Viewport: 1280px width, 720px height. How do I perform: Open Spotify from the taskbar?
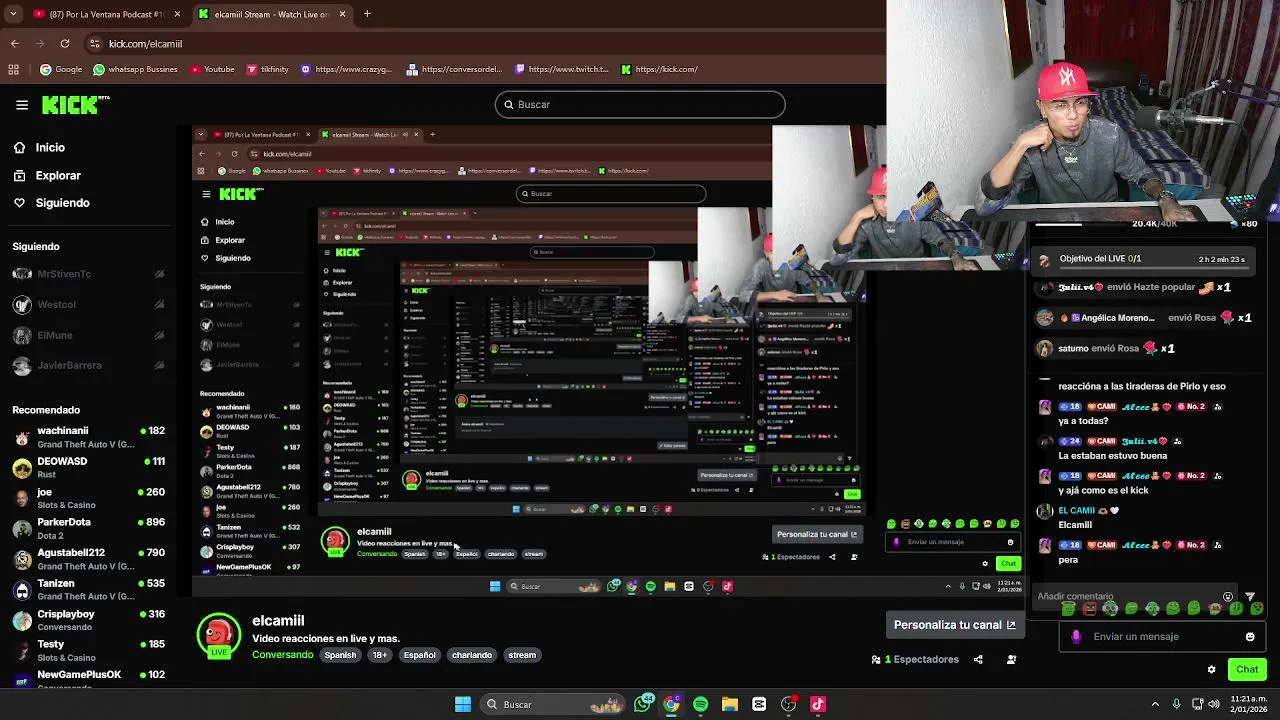click(x=700, y=704)
